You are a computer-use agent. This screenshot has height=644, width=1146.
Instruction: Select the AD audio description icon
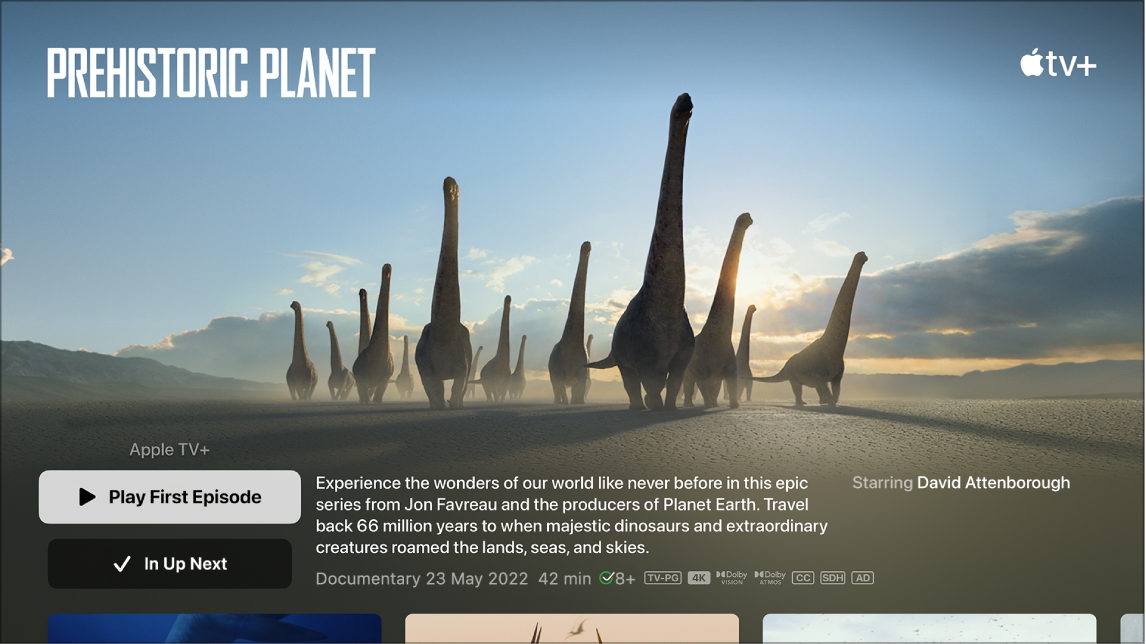863,577
